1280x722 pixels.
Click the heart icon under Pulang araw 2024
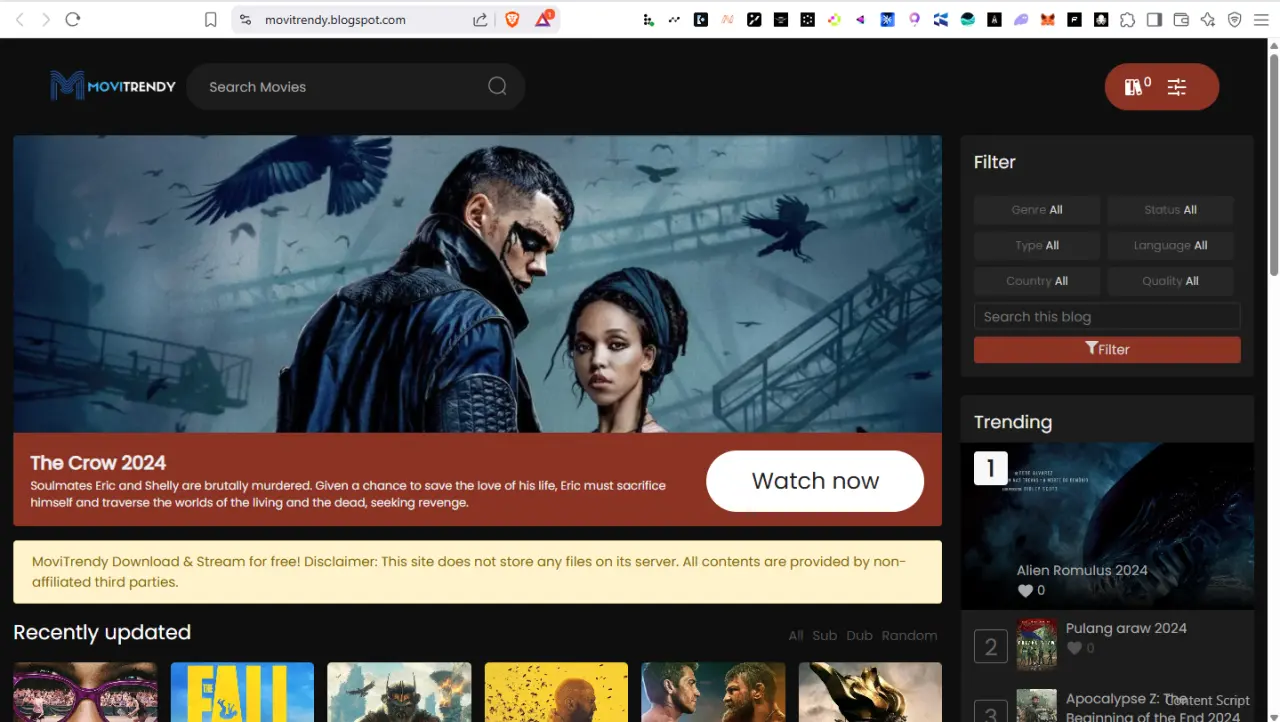[x=1074, y=648]
